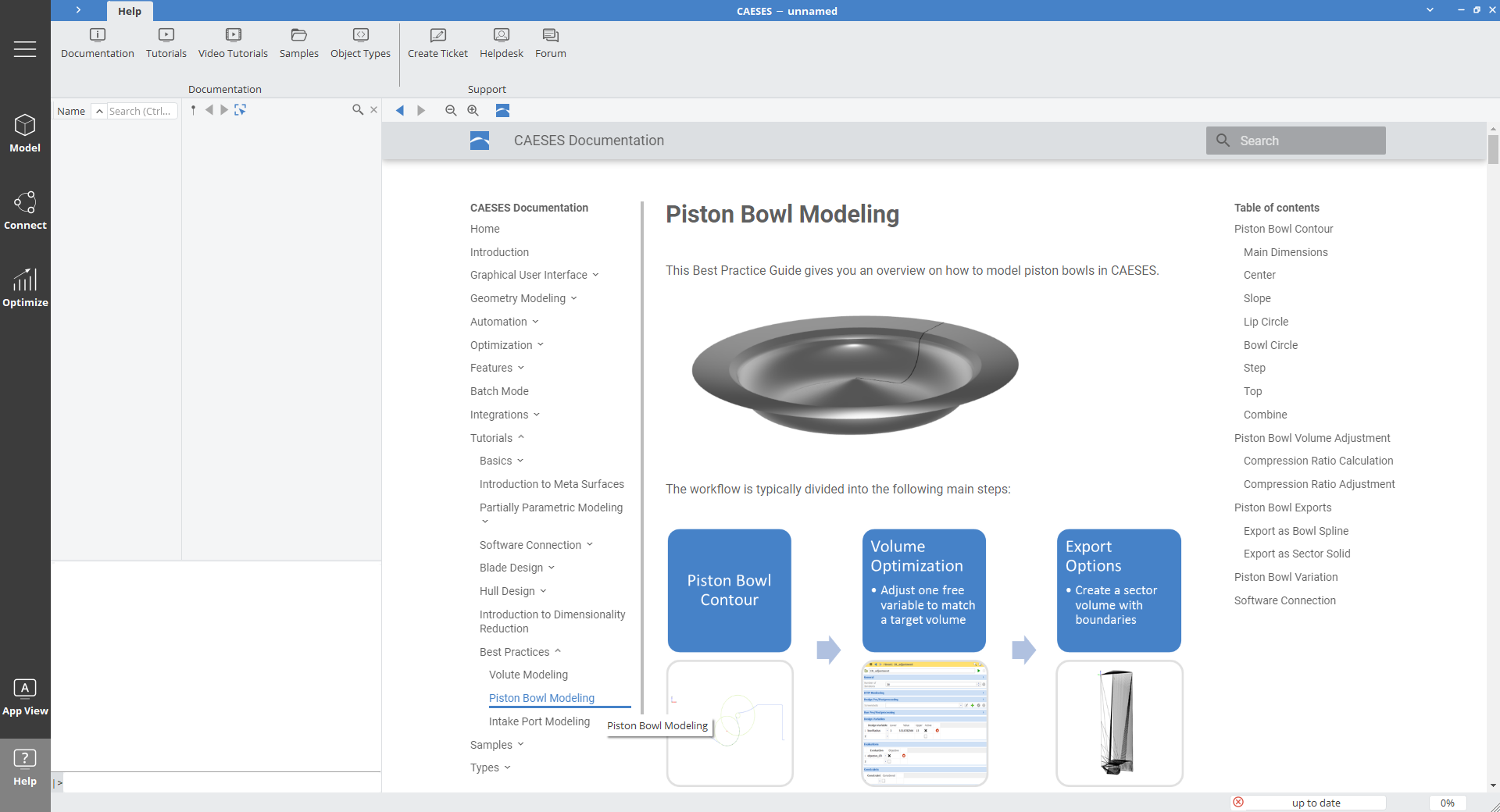The image size is (1500, 812).
Task: Open Introduction to Meta Surfaces tutorial
Action: coord(552,484)
